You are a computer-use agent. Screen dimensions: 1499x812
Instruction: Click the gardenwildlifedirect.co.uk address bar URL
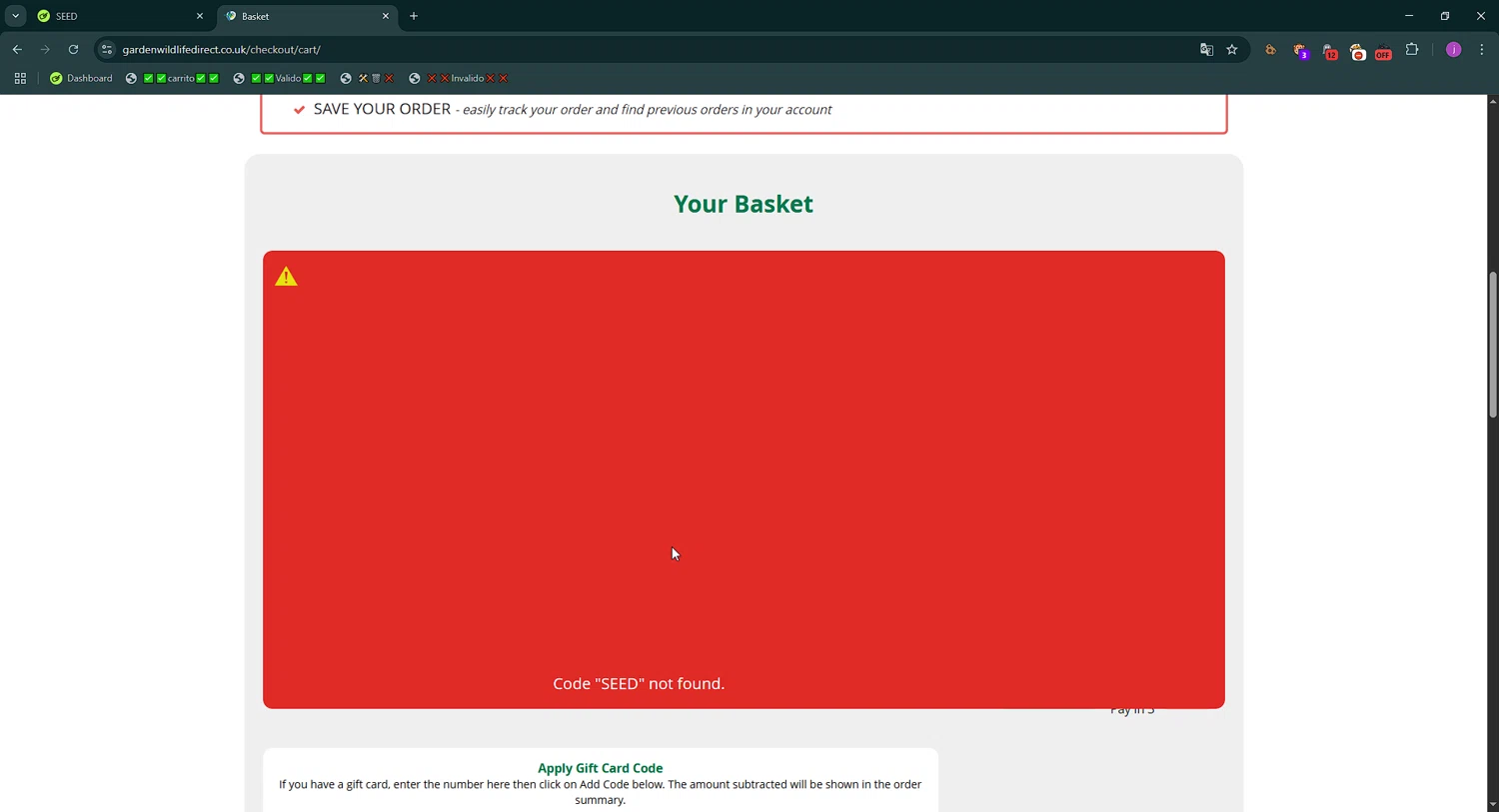[221, 49]
